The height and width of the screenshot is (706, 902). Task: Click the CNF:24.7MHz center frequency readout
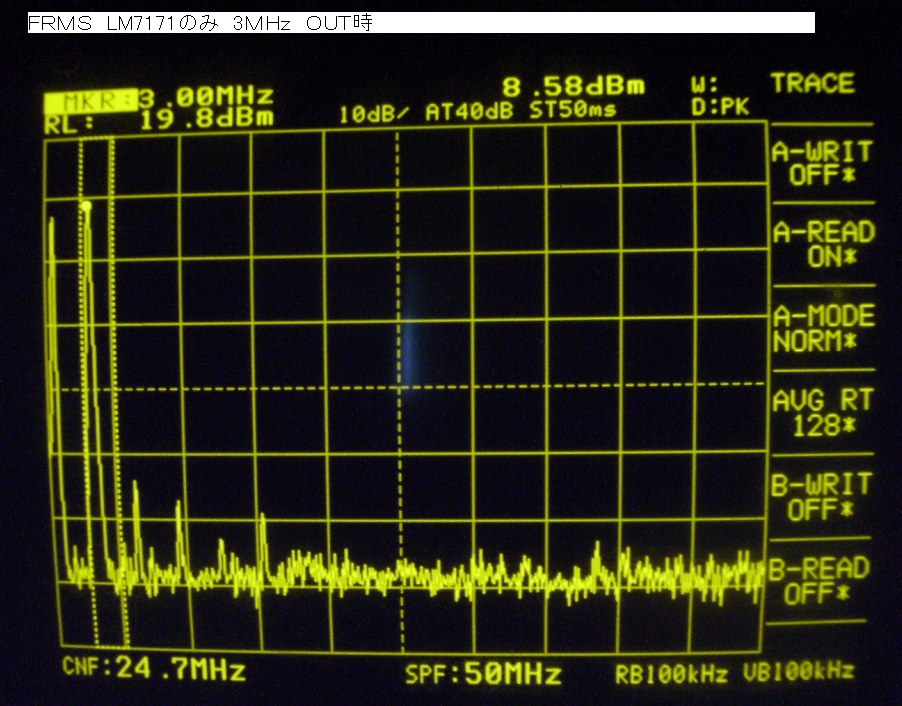154,668
